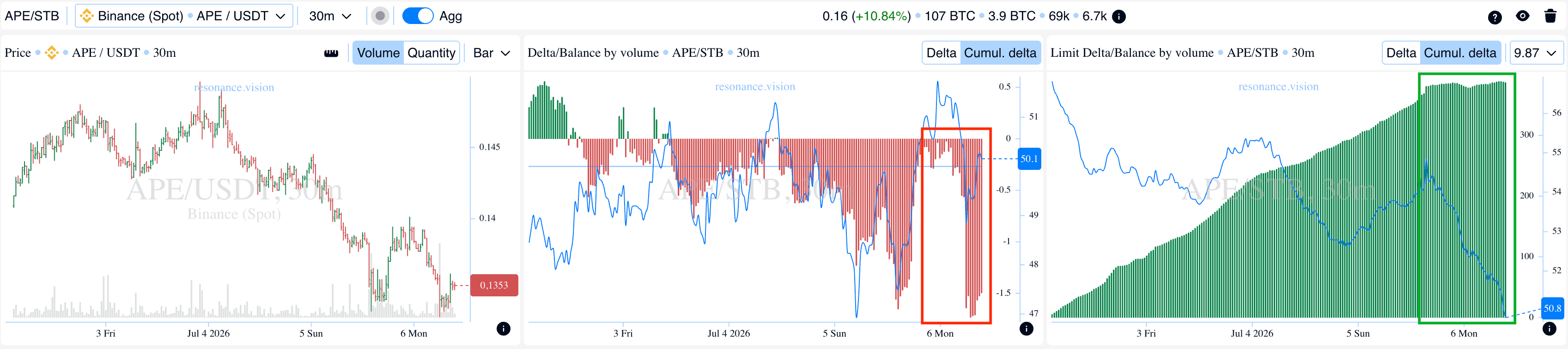Select Cumul. delta in Limit Delta panel
The width and height of the screenshot is (1568, 349).
(1459, 53)
